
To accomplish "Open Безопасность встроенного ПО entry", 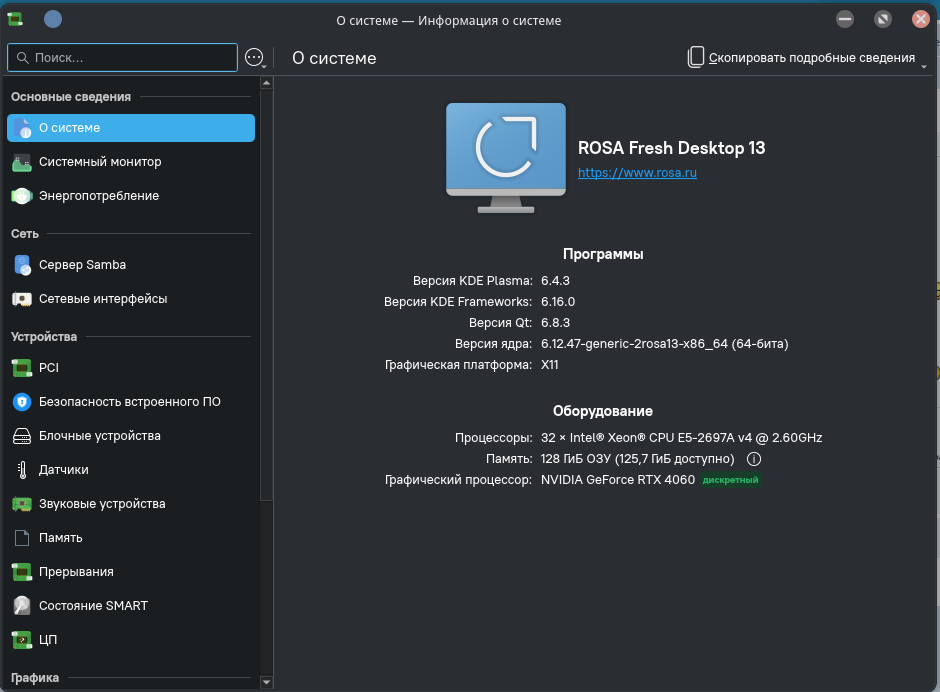I will click(131, 402).
